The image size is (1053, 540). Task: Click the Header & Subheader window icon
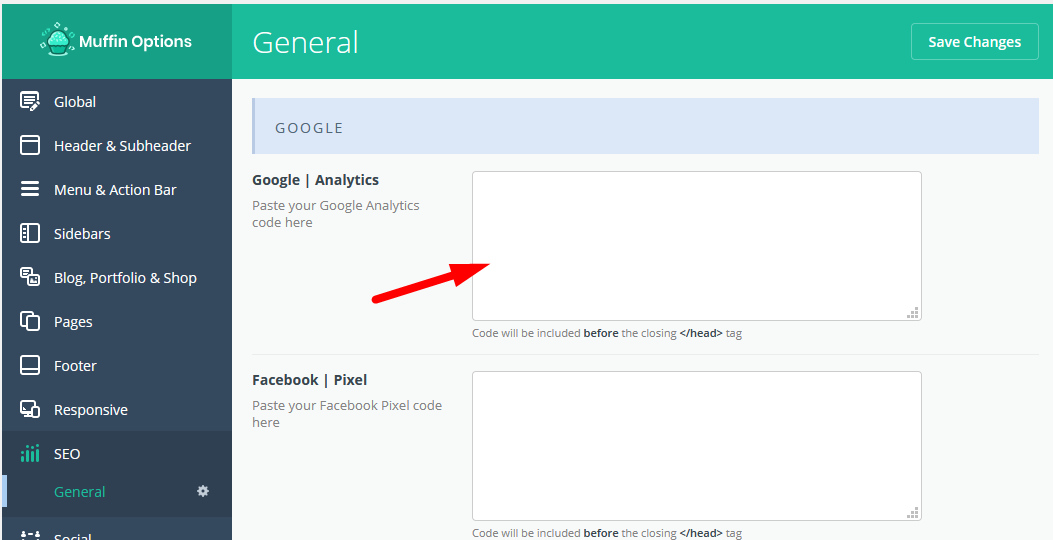(x=30, y=145)
